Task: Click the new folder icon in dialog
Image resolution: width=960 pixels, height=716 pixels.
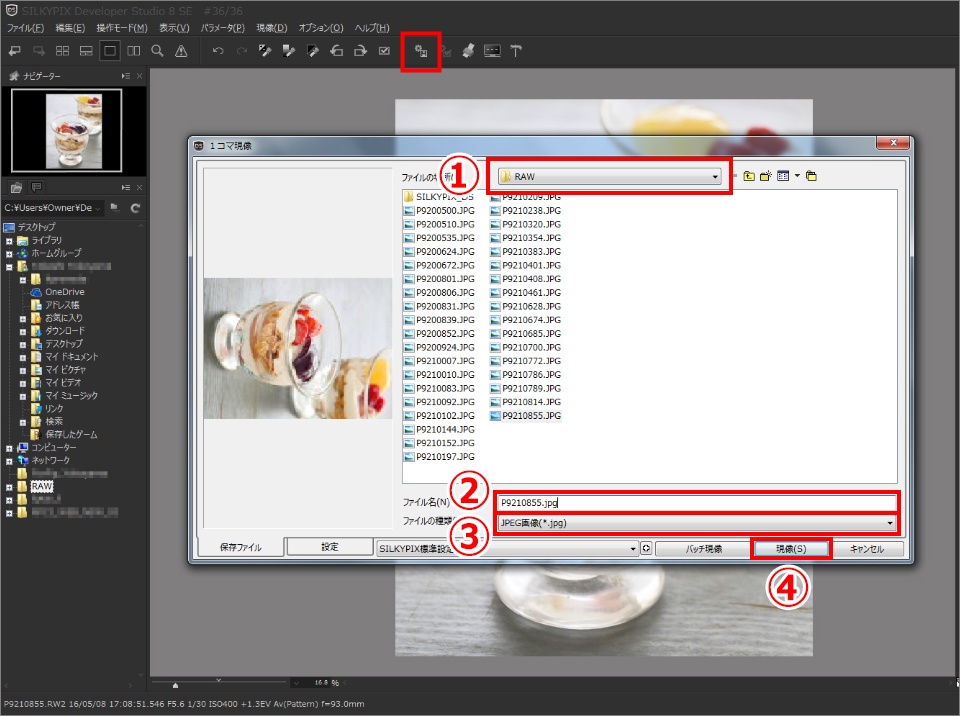Action: (x=765, y=176)
